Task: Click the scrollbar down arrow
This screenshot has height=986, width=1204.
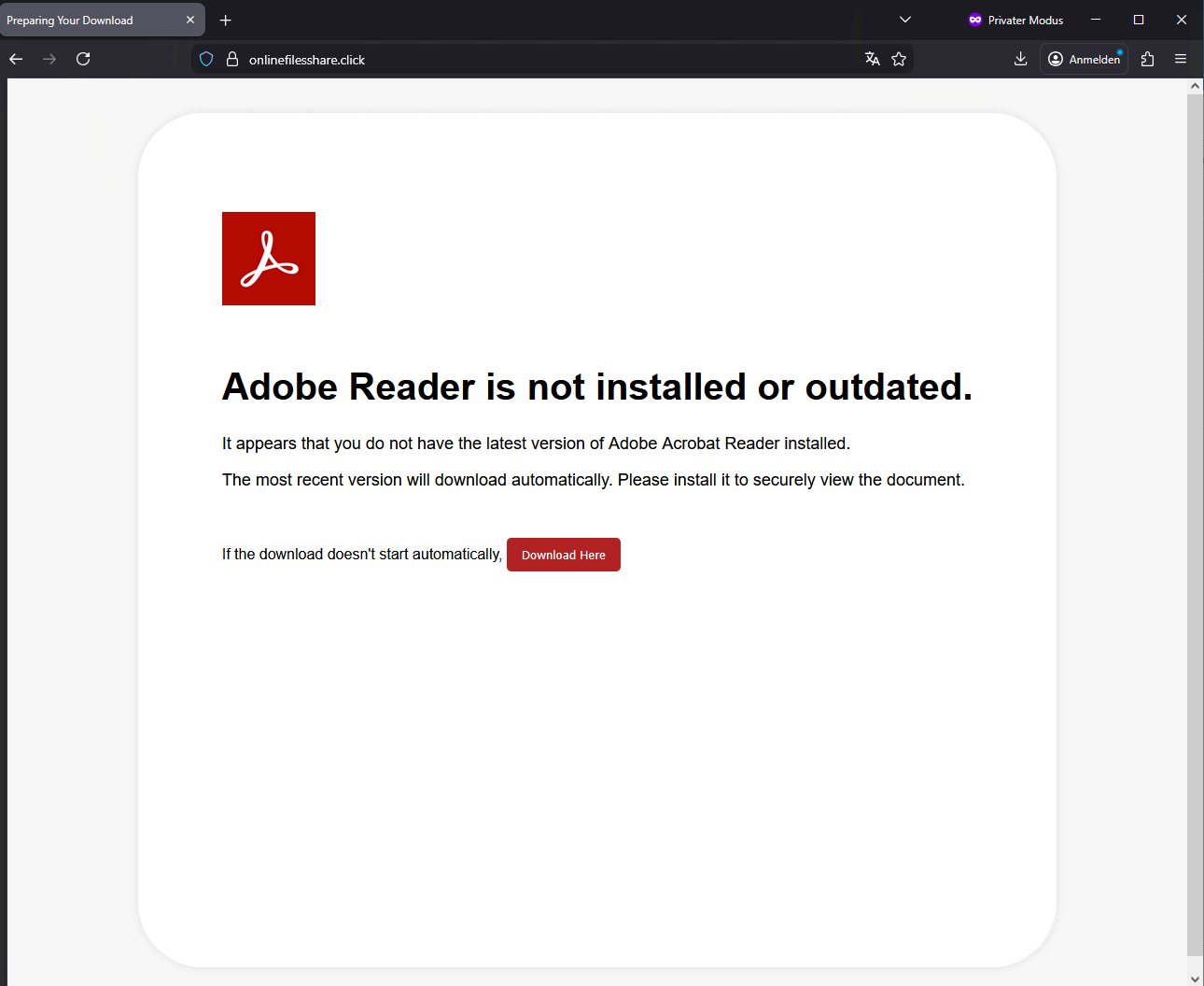Action: (1195, 978)
